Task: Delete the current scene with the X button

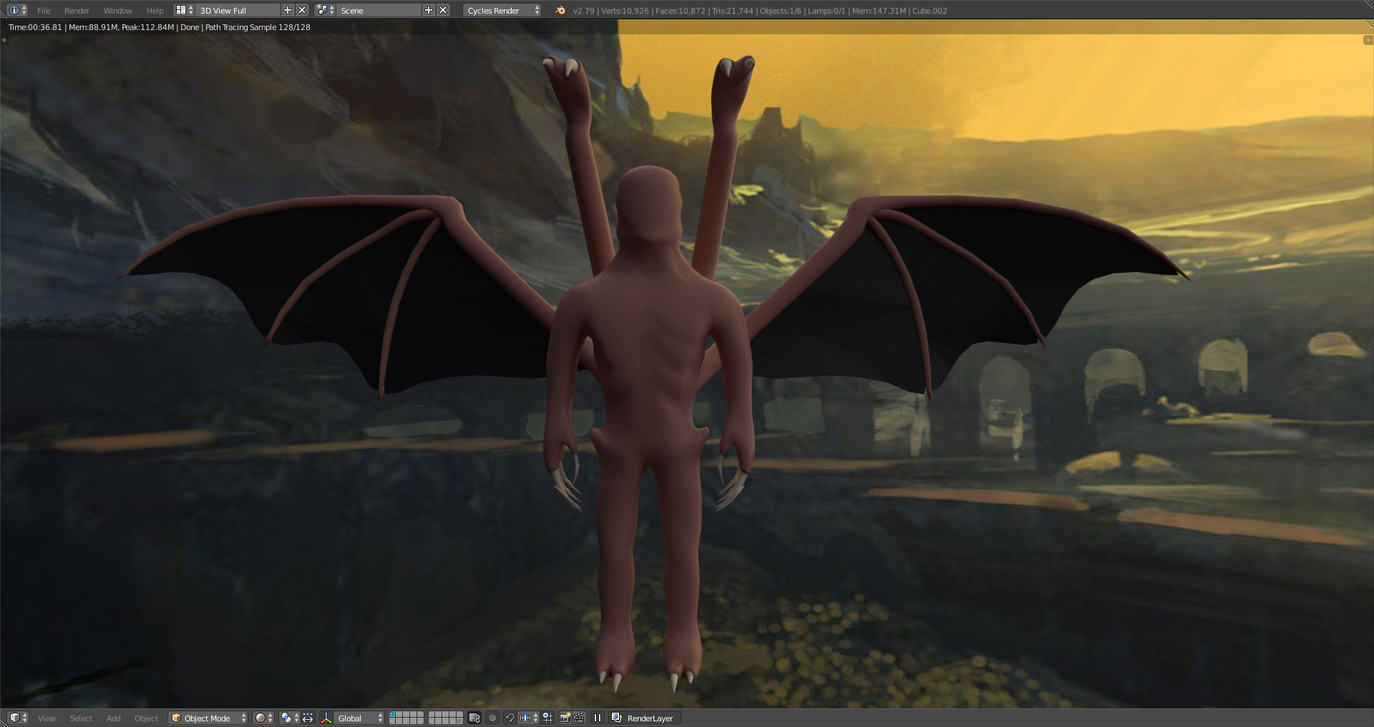Action: (443, 10)
